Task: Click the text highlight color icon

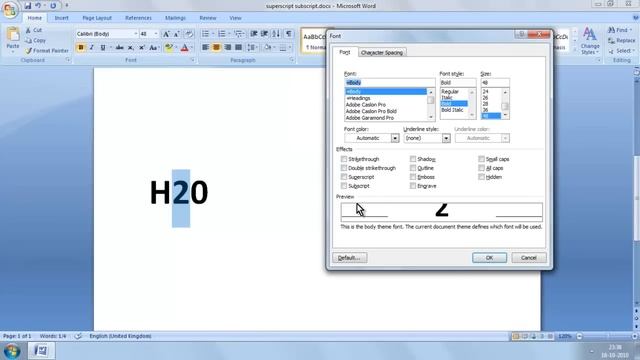Action: (168, 48)
